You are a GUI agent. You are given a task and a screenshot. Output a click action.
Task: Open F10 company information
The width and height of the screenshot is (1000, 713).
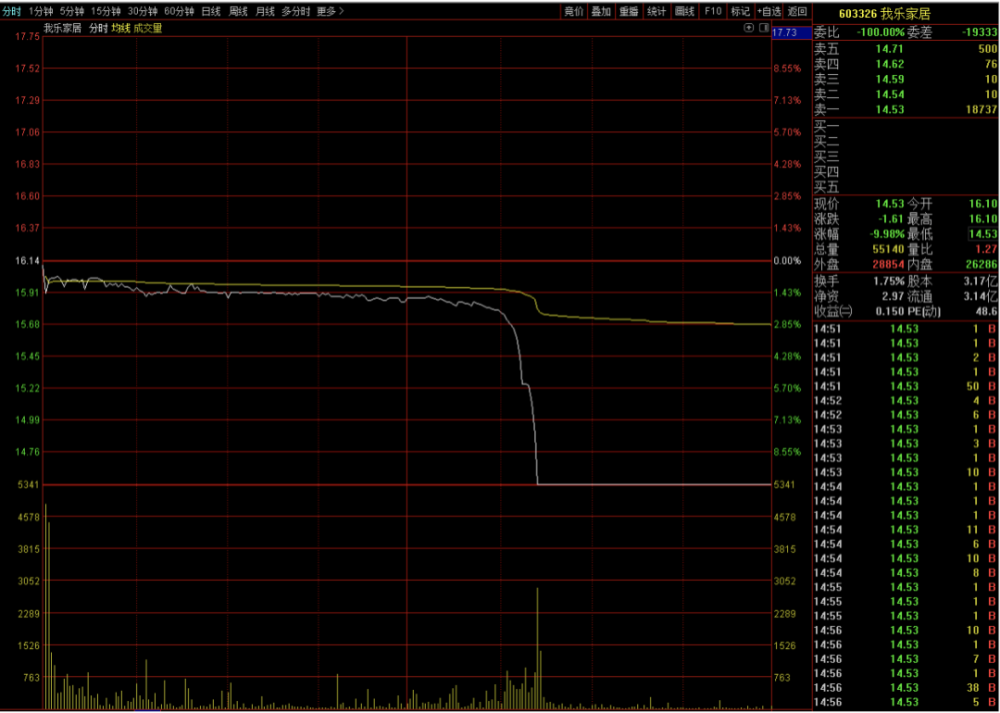pos(713,11)
